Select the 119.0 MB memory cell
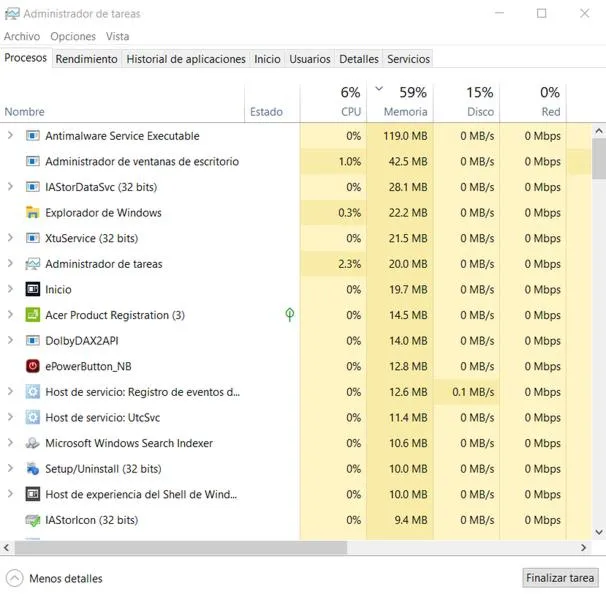 pos(400,136)
